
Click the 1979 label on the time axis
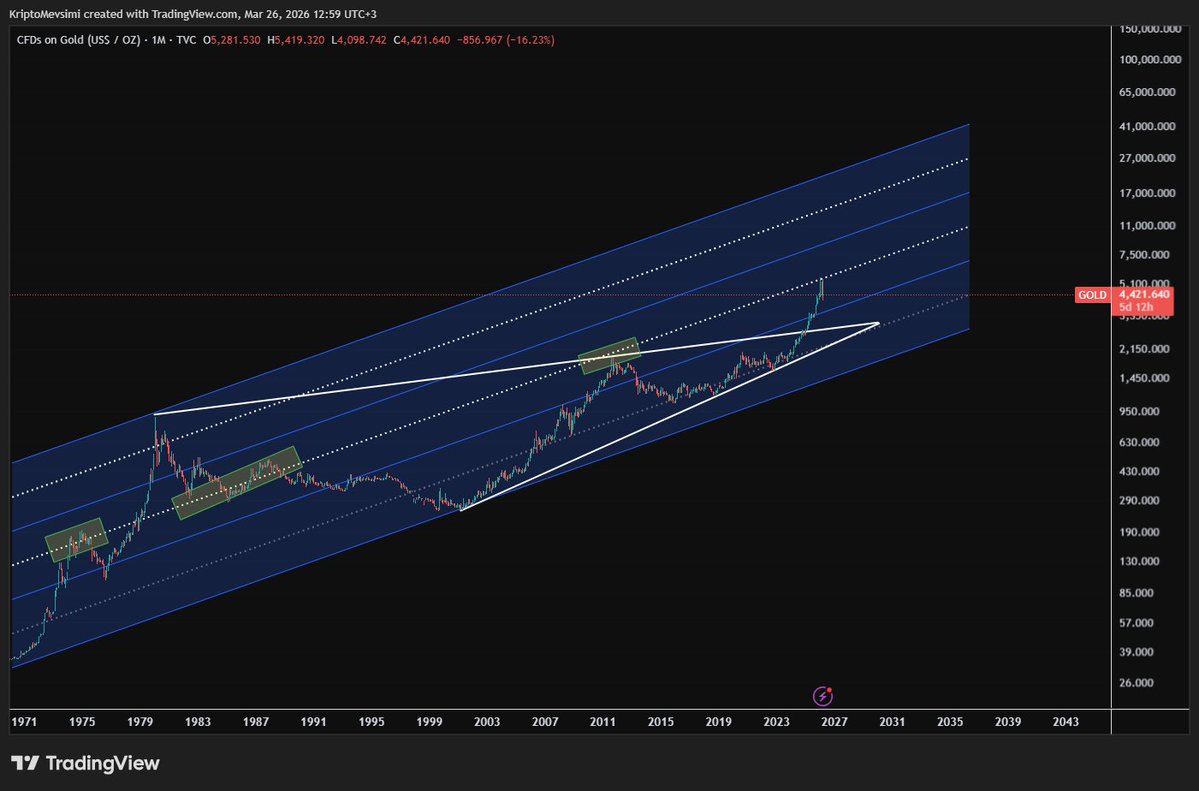point(140,721)
